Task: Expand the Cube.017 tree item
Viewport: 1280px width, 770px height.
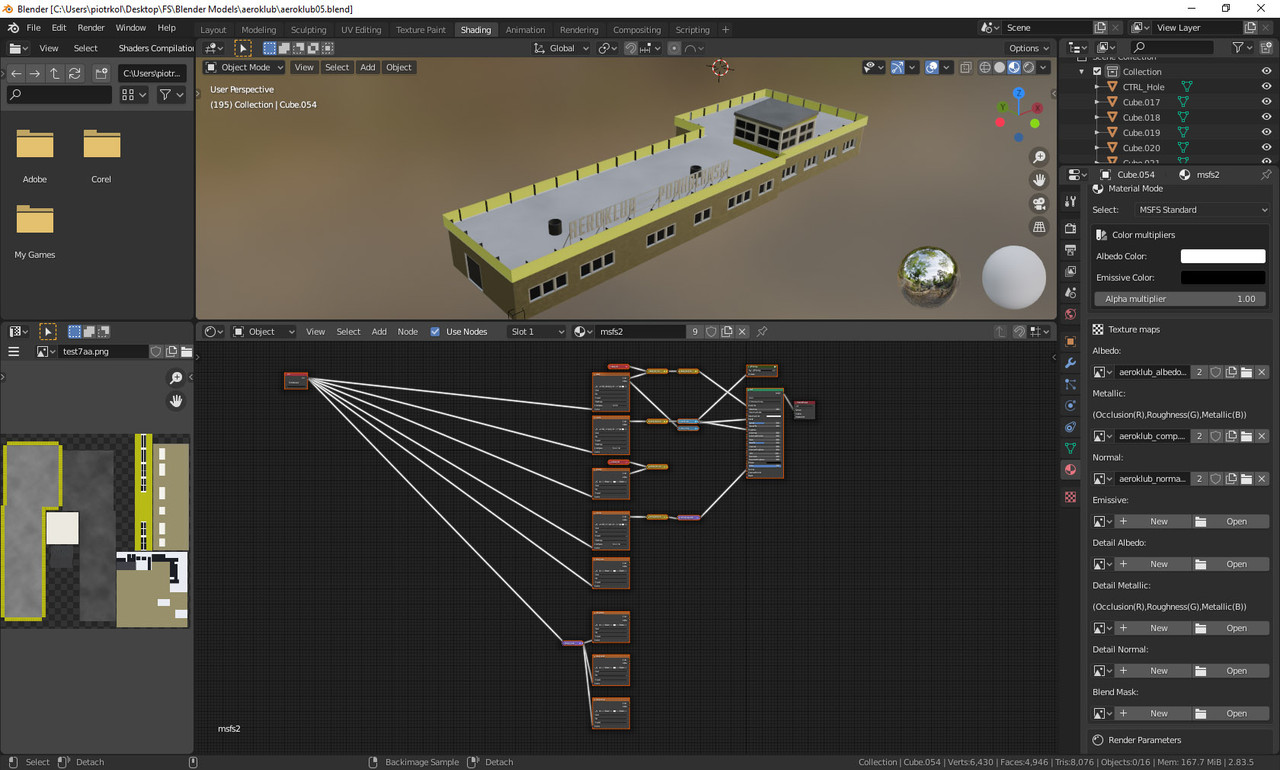Action: (1097, 102)
